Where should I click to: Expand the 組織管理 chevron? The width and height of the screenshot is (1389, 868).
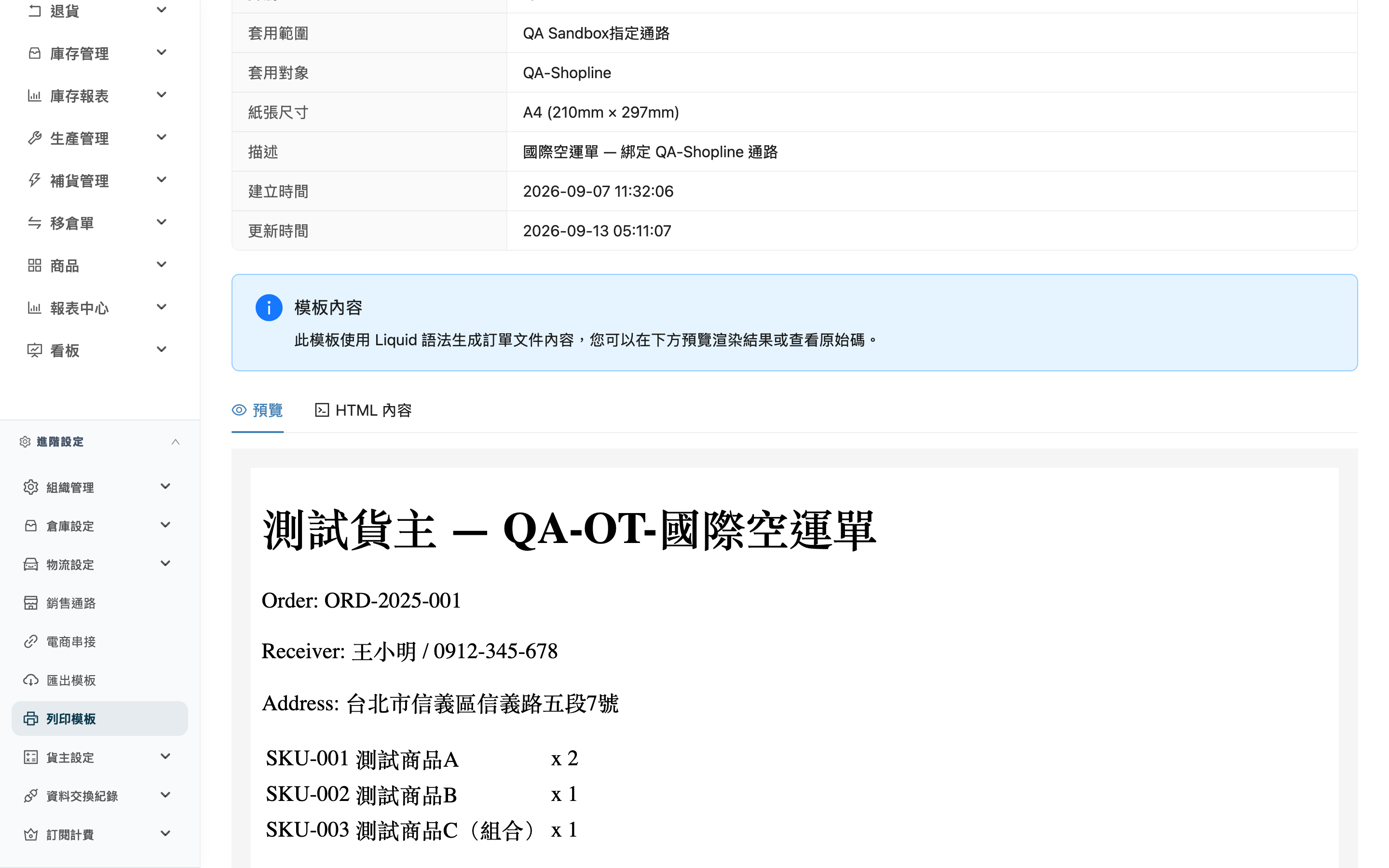click(x=165, y=487)
